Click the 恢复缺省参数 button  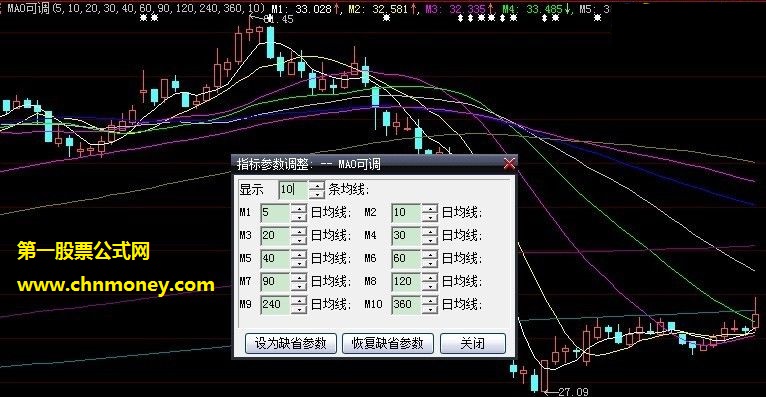388,343
